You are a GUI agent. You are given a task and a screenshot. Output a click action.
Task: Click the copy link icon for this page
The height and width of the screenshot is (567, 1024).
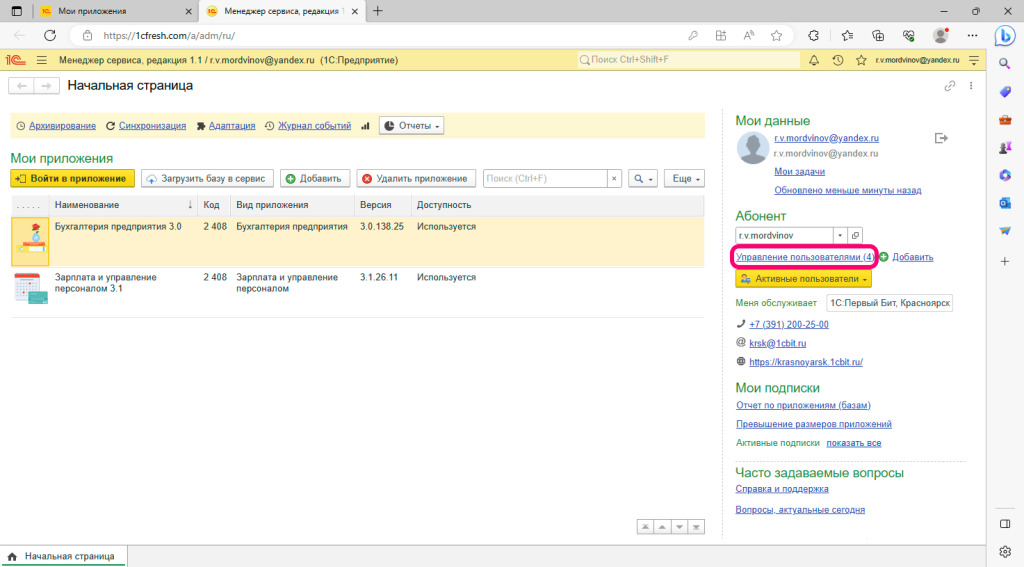pyautogui.click(x=950, y=86)
